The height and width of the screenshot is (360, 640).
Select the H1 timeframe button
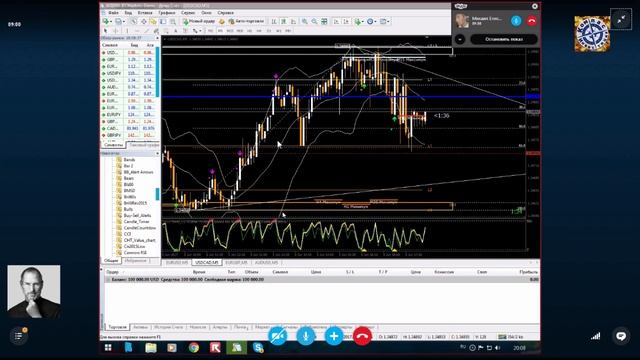click(250, 31)
